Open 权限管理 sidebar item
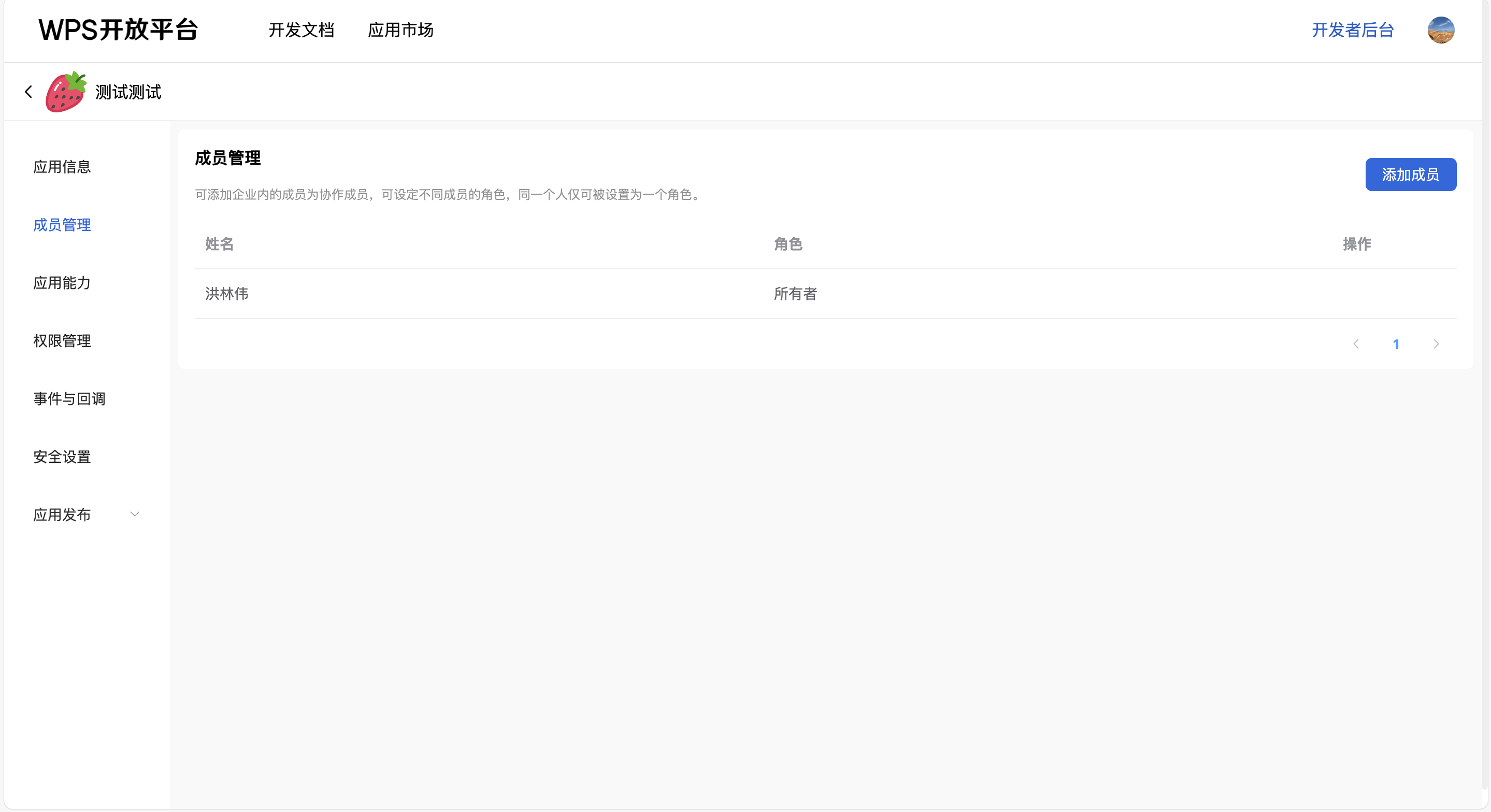Viewport: 1491px width, 812px height. [x=62, y=341]
